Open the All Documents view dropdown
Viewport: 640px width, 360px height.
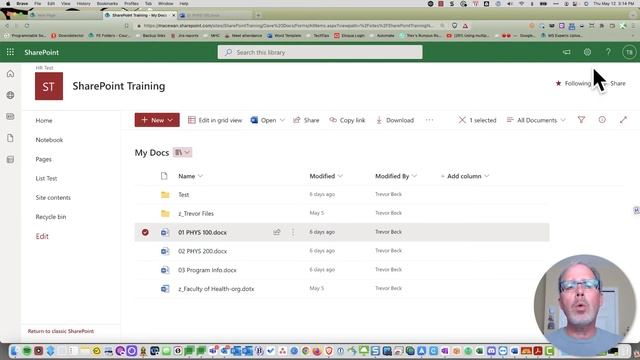536,120
